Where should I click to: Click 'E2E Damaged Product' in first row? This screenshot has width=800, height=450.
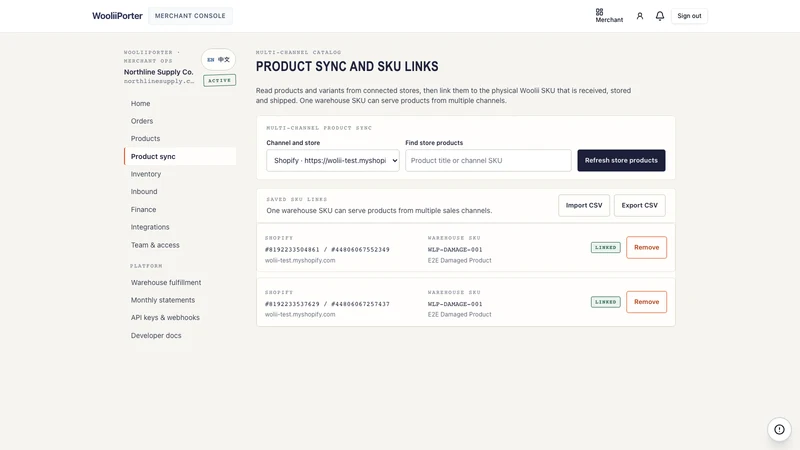[x=459, y=260]
